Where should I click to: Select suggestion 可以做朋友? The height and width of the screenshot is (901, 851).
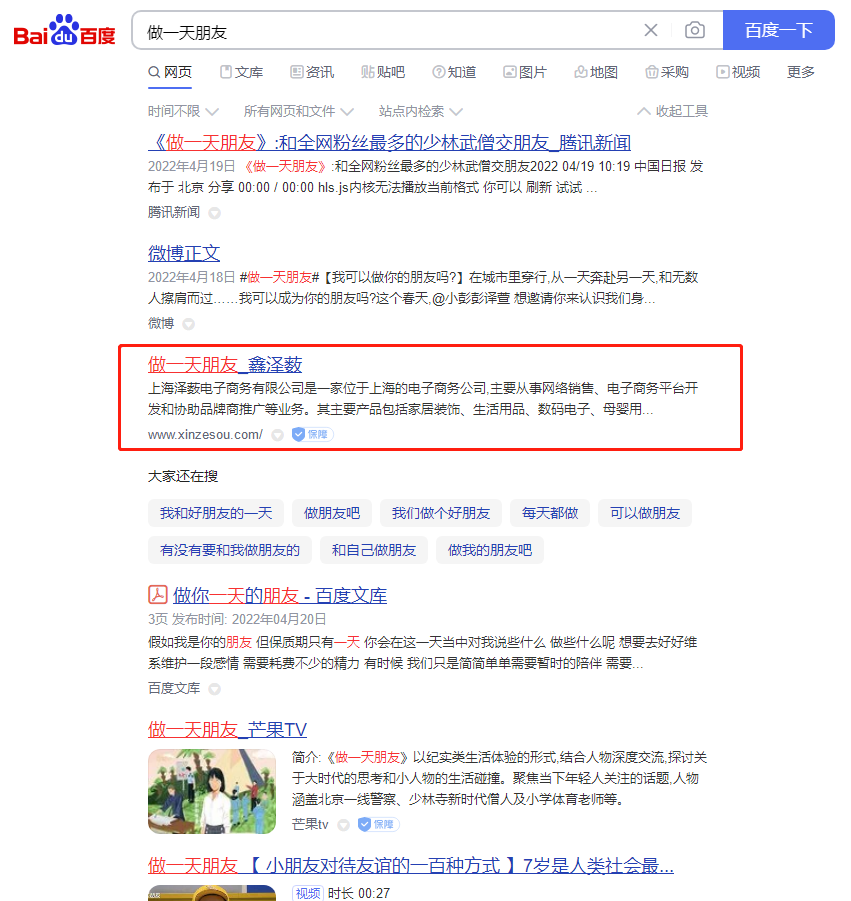point(645,513)
